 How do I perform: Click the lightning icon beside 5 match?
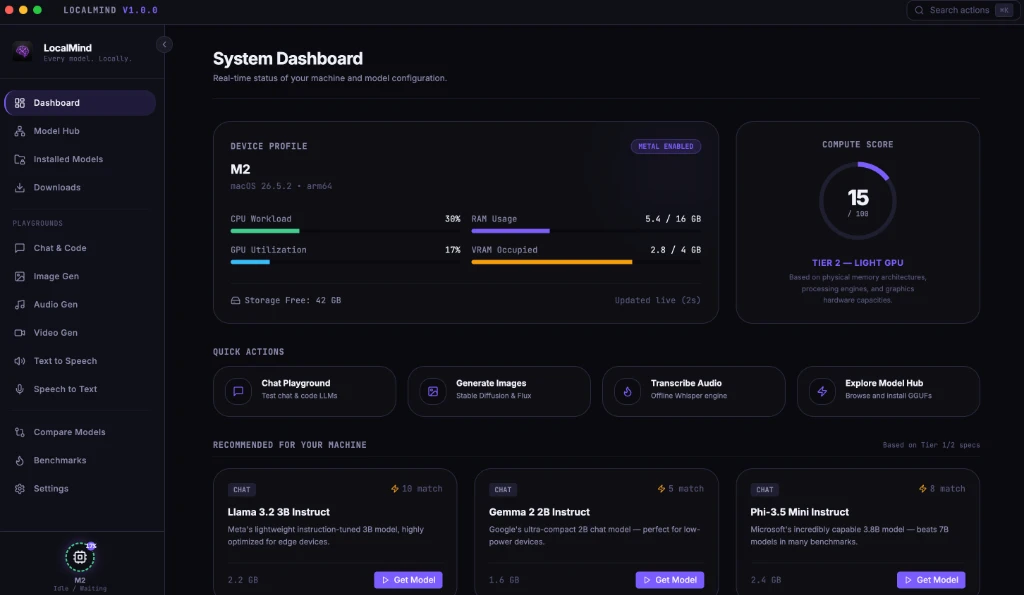661,489
